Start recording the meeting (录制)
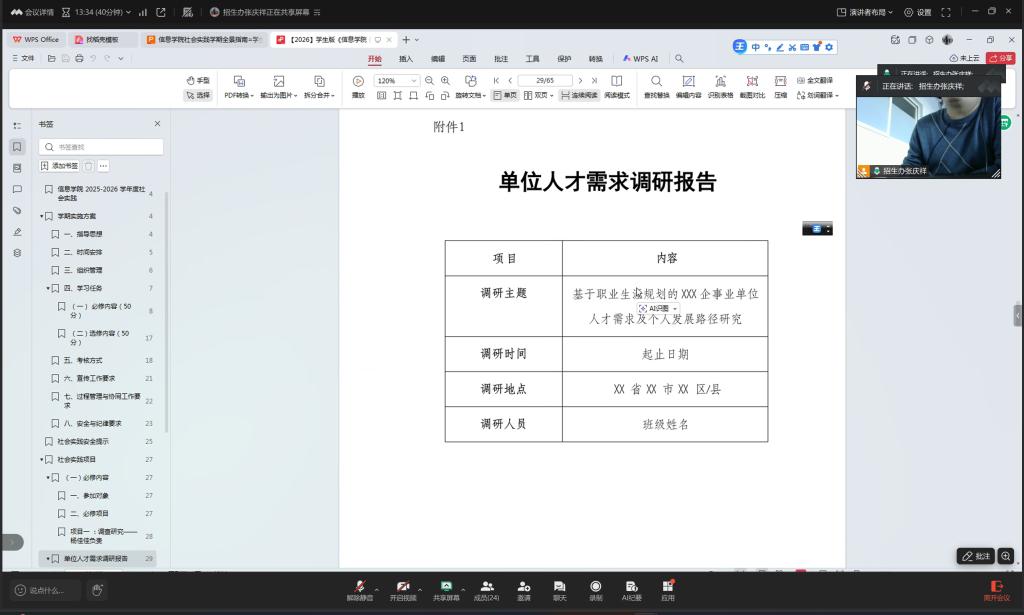This screenshot has width=1024, height=615. point(595,589)
